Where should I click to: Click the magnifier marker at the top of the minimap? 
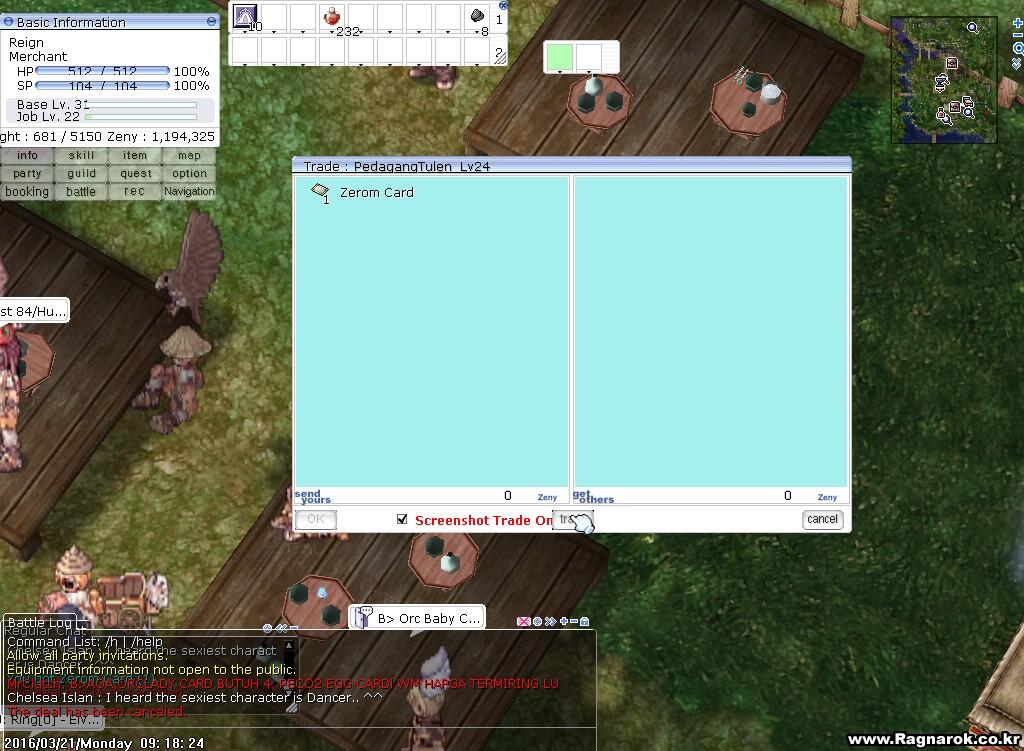coord(973,27)
